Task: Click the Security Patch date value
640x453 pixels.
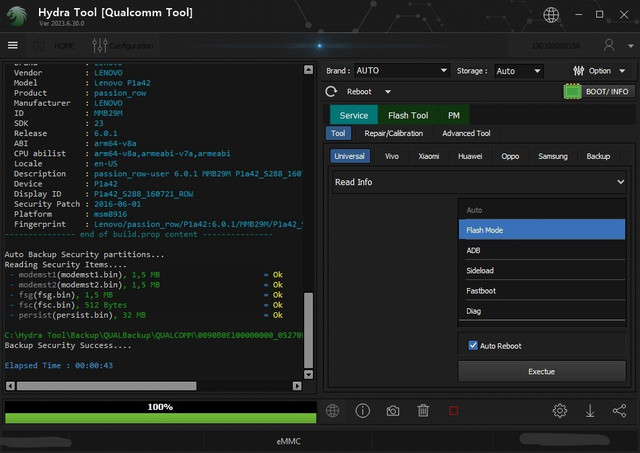Action: pos(117,204)
